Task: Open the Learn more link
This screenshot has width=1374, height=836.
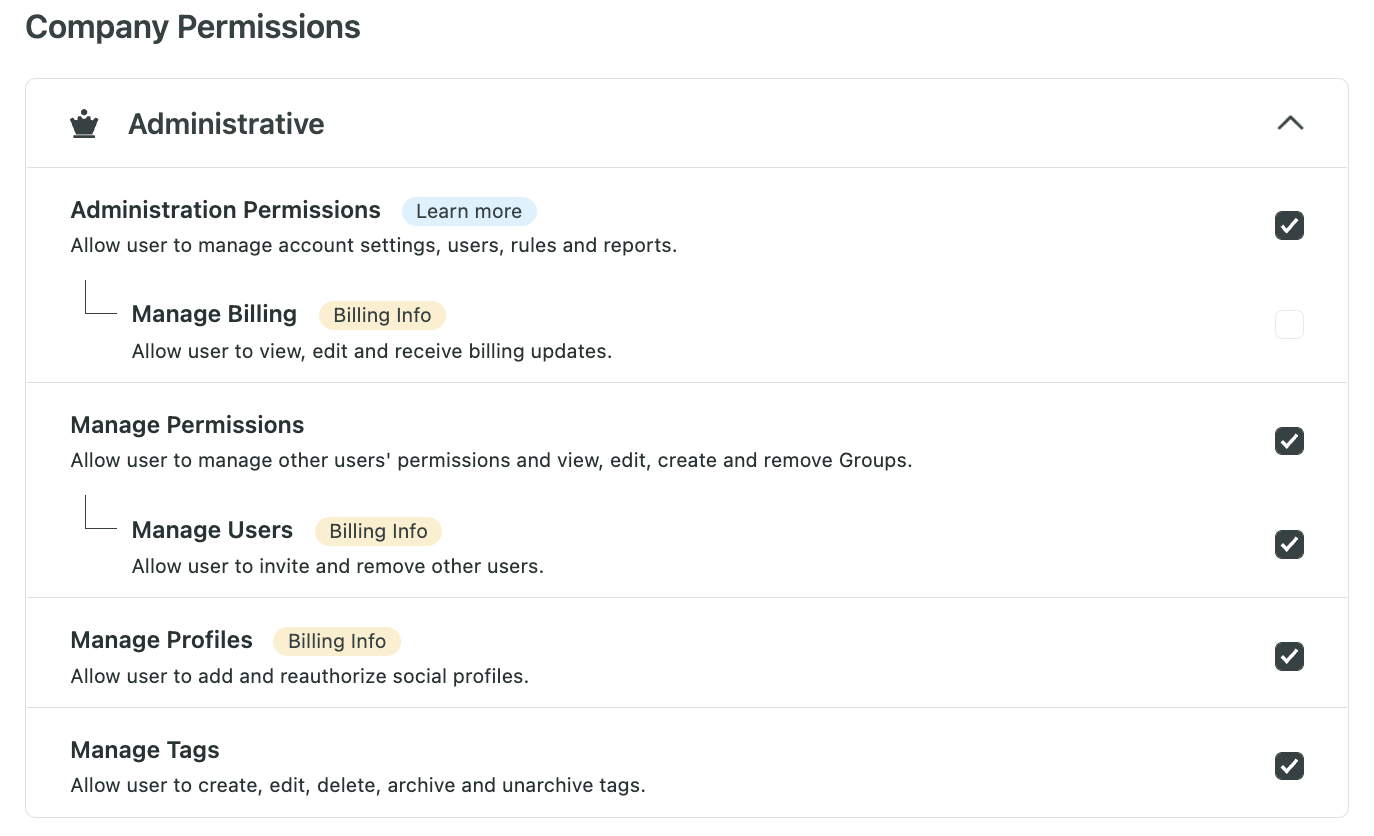Action: pyautogui.click(x=469, y=211)
